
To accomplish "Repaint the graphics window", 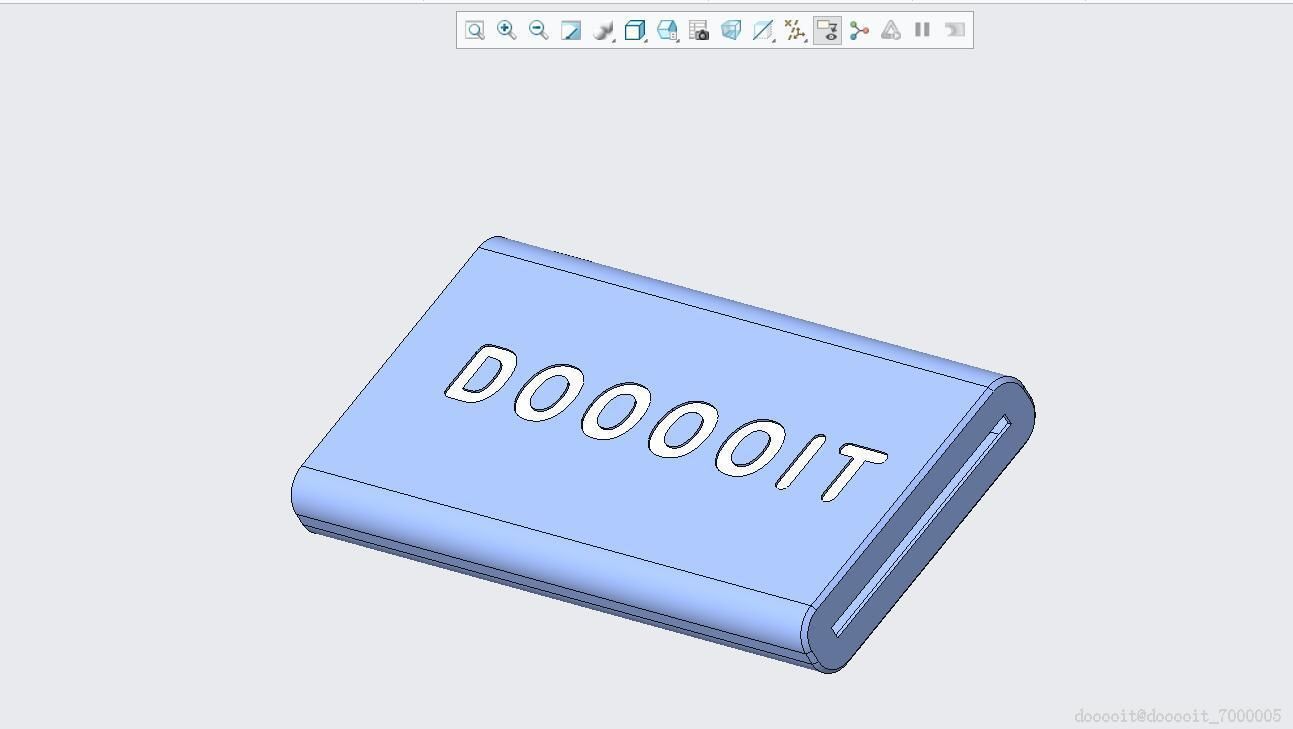I will point(571,30).
